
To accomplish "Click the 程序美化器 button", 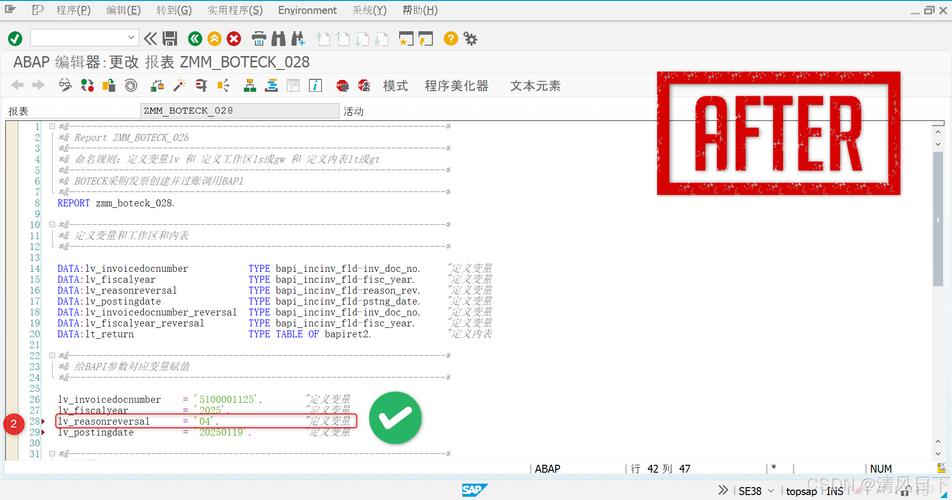I will (456, 86).
